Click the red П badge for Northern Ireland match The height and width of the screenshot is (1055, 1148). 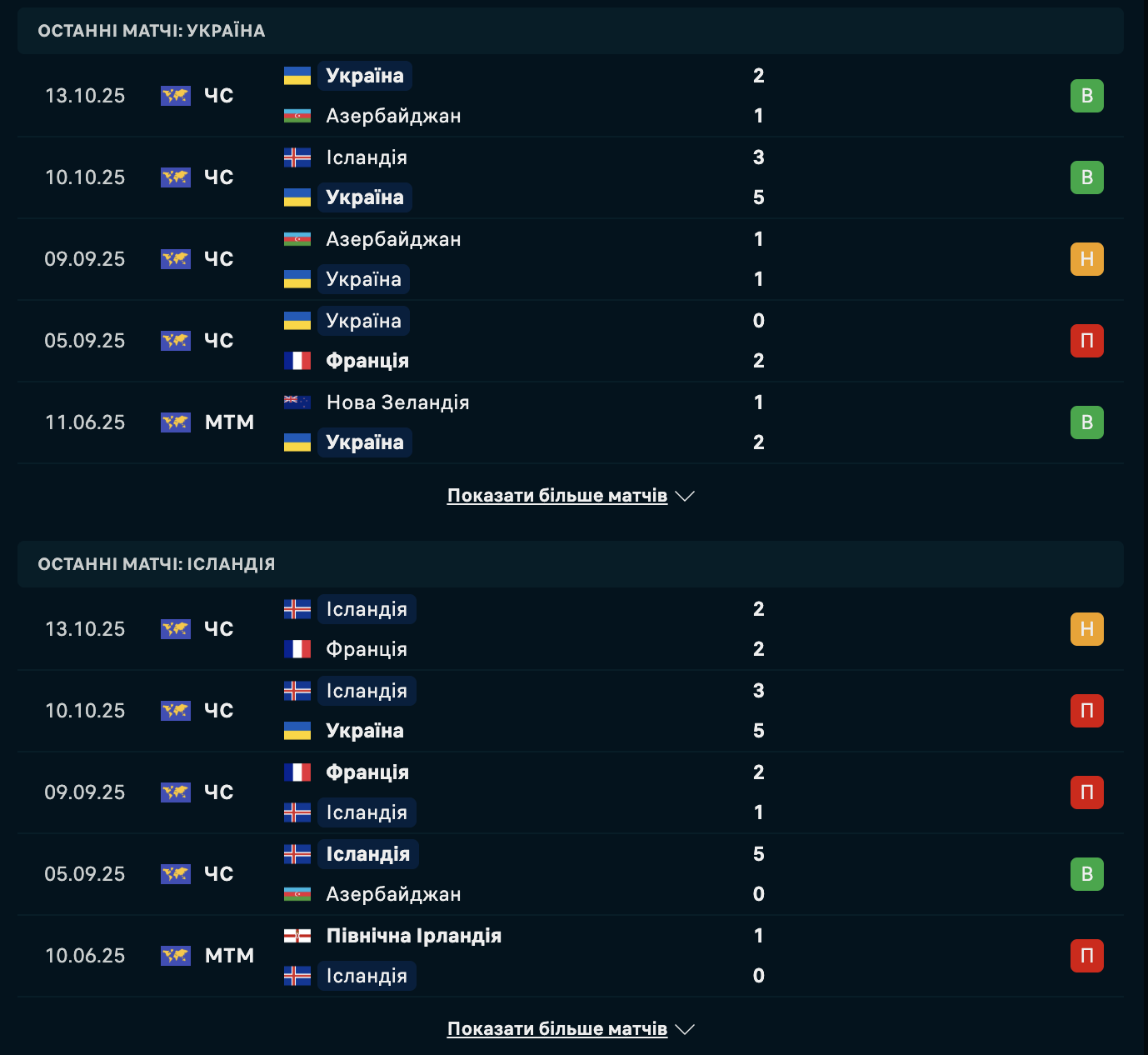point(1086,956)
